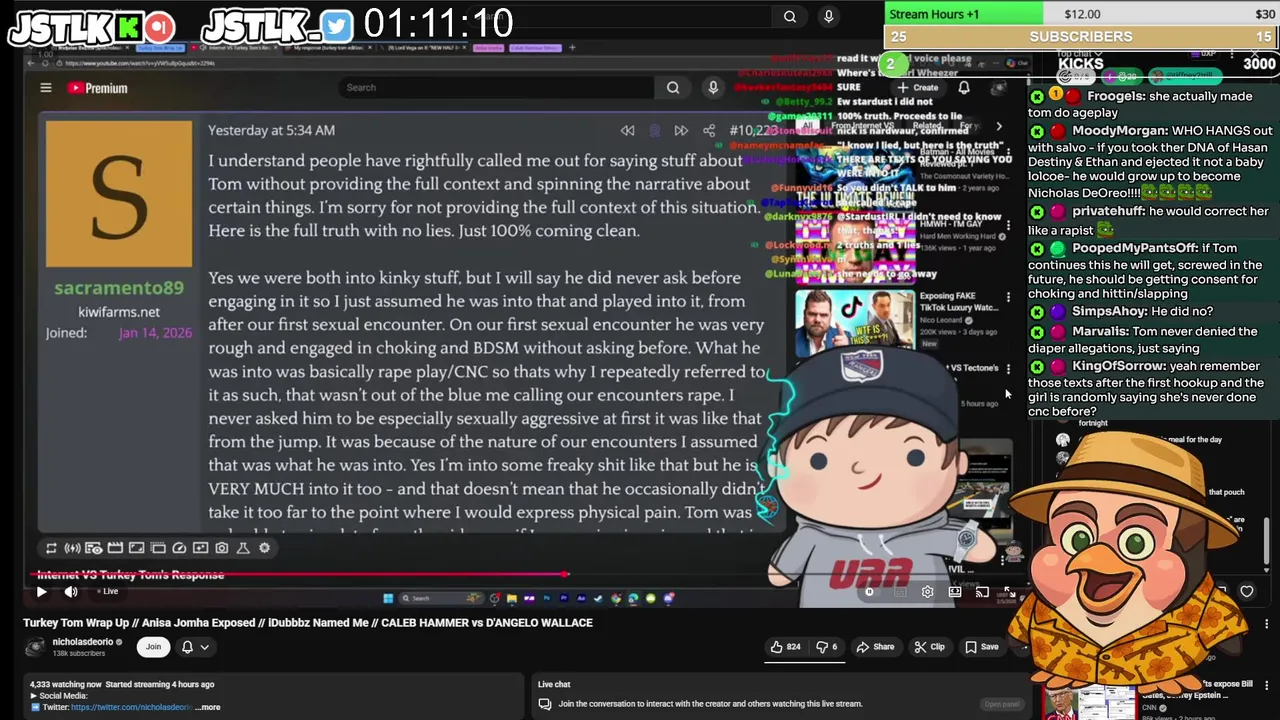Image resolution: width=1280 pixels, height=720 pixels.
Task: Click the chat heart icon
Action: click(x=1247, y=592)
